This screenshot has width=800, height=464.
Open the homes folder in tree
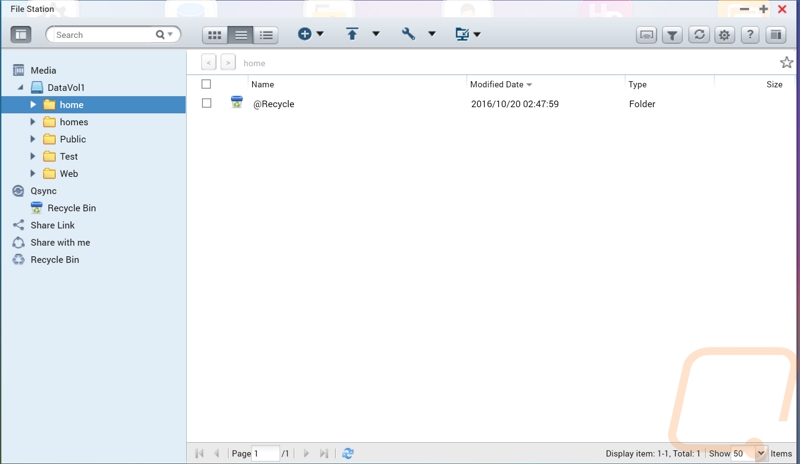coord(73,122)
